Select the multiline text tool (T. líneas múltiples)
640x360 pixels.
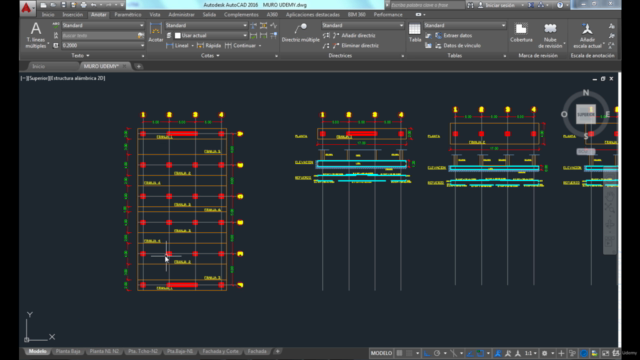coord(36,36)
